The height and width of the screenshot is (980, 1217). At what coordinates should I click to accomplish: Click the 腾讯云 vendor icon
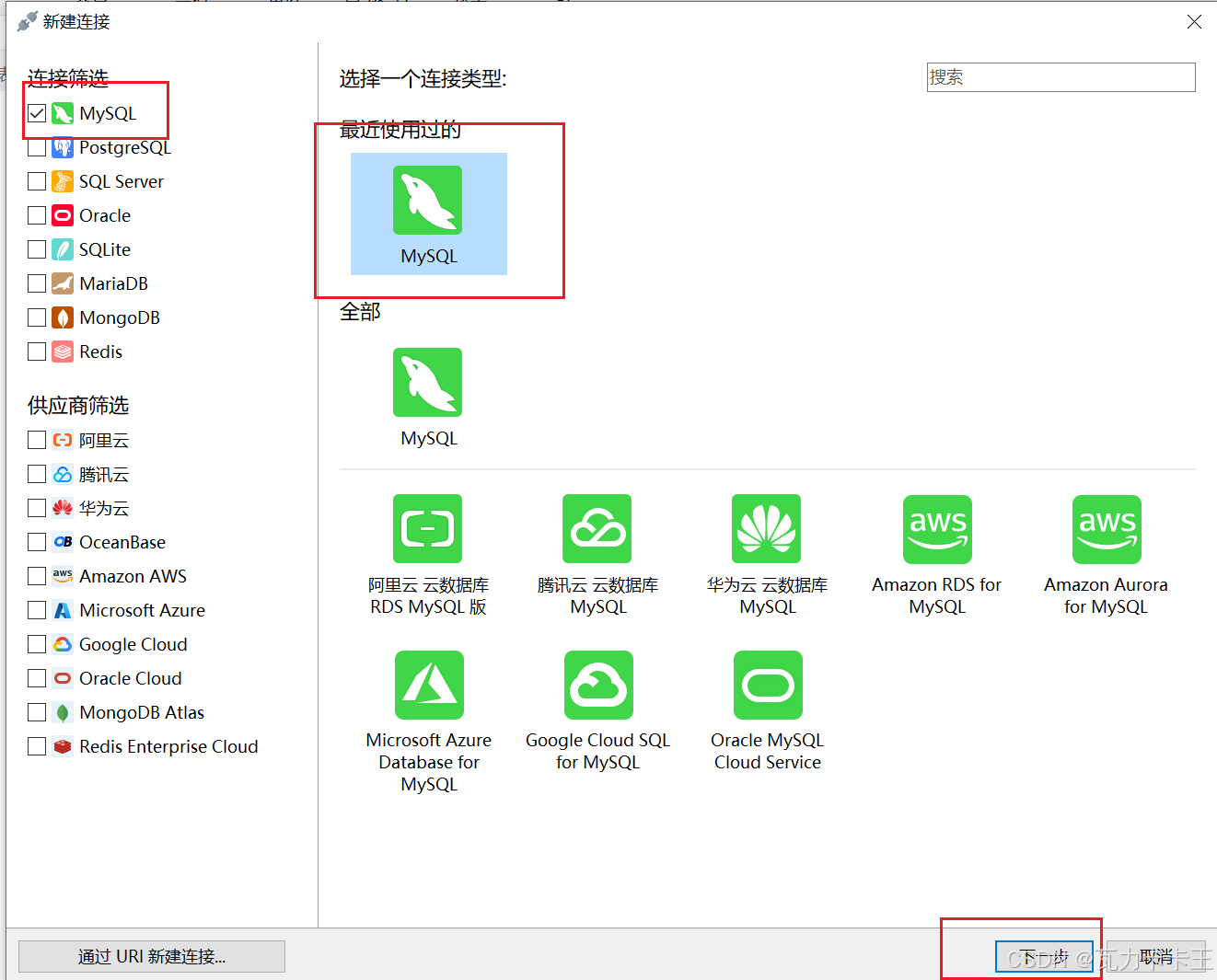point(63,474)
